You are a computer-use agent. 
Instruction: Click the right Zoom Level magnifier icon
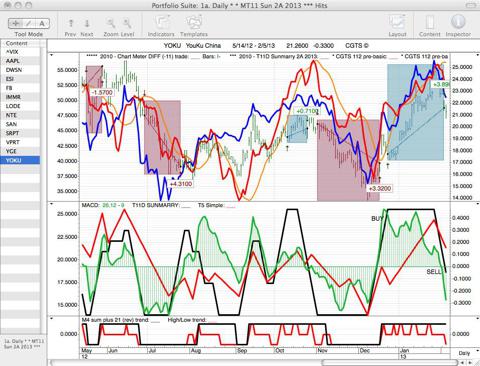tap(127, 23)
